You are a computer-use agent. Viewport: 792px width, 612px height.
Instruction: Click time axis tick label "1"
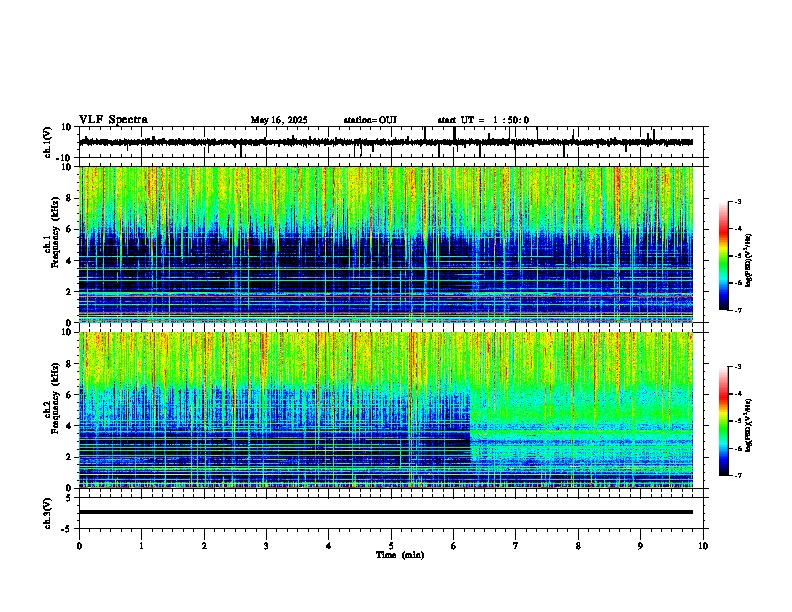pyautogui.click(x=141, y=546)
